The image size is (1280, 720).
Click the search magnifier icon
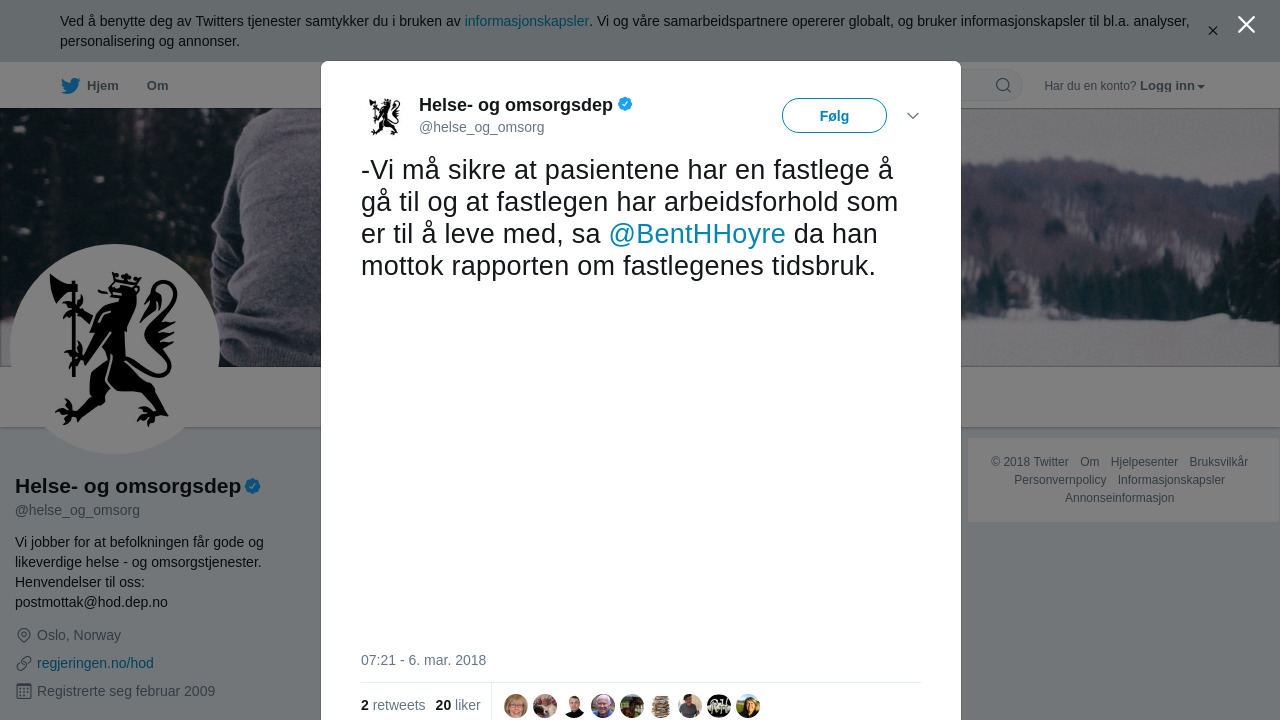coord(1003,86)
